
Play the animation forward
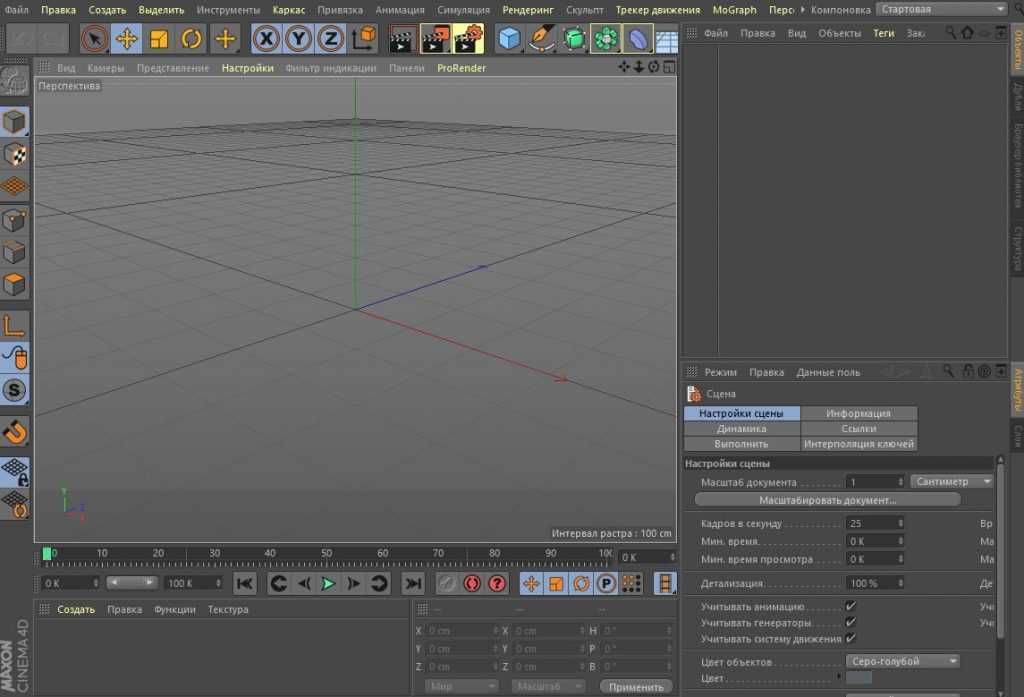coord(327,583)
